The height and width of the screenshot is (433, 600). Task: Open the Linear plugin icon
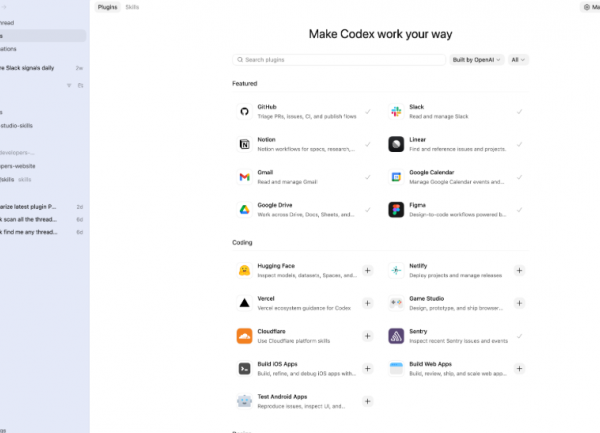point(396,144)
